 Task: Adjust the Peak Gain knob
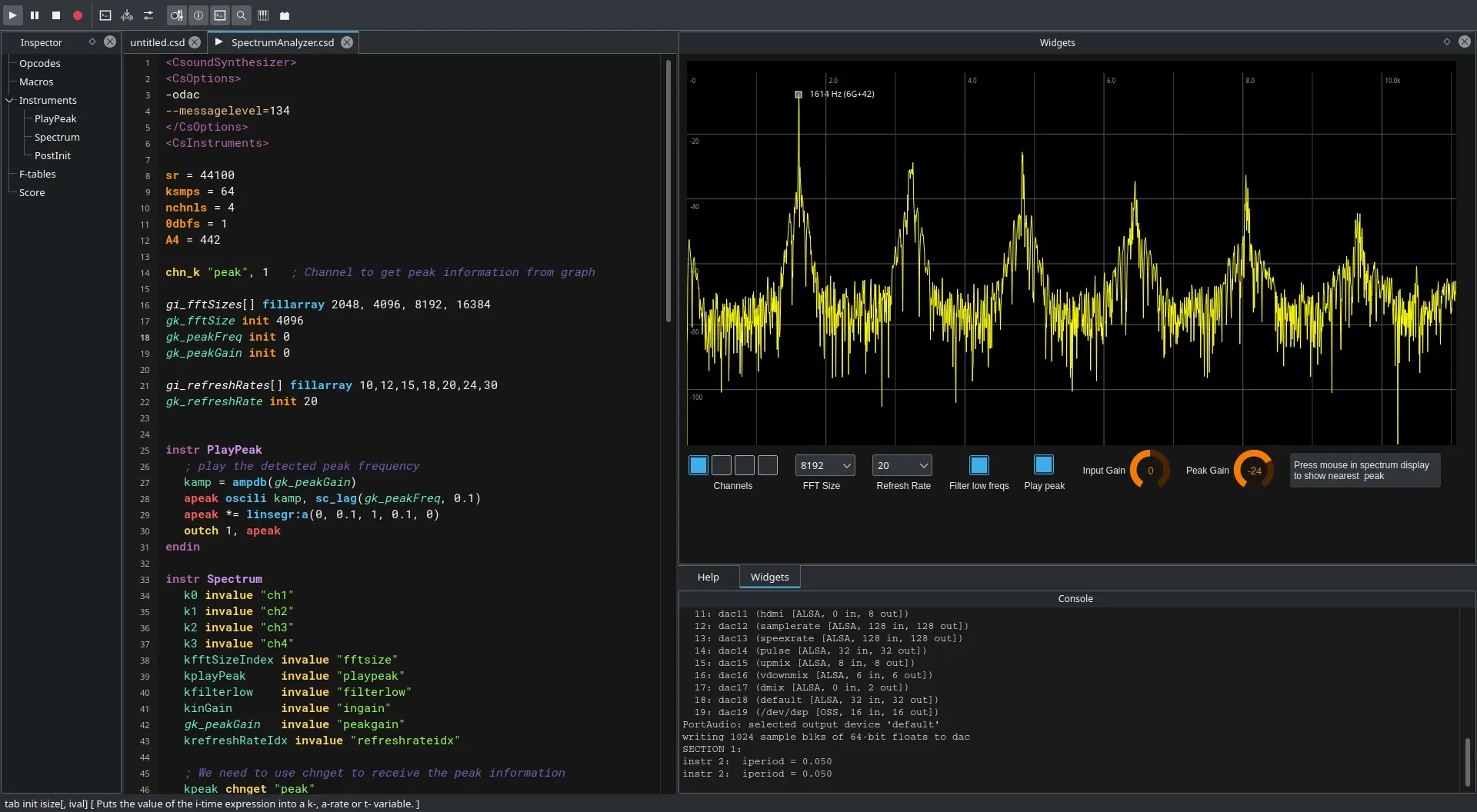click(x=1254, y=470)
